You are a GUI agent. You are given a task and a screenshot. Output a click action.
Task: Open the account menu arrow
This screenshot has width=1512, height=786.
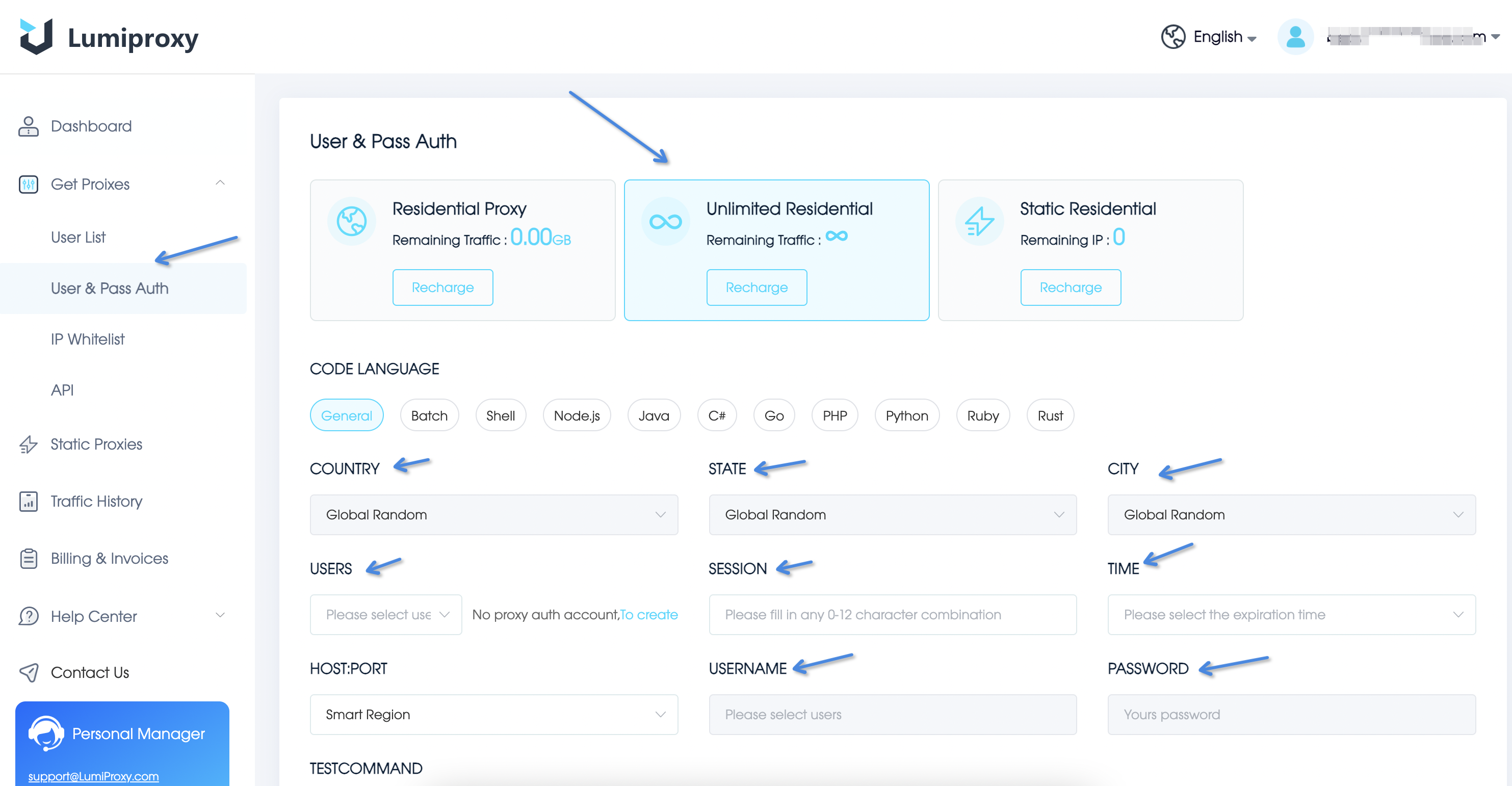pyautogui.click(x=1495, y=36)
